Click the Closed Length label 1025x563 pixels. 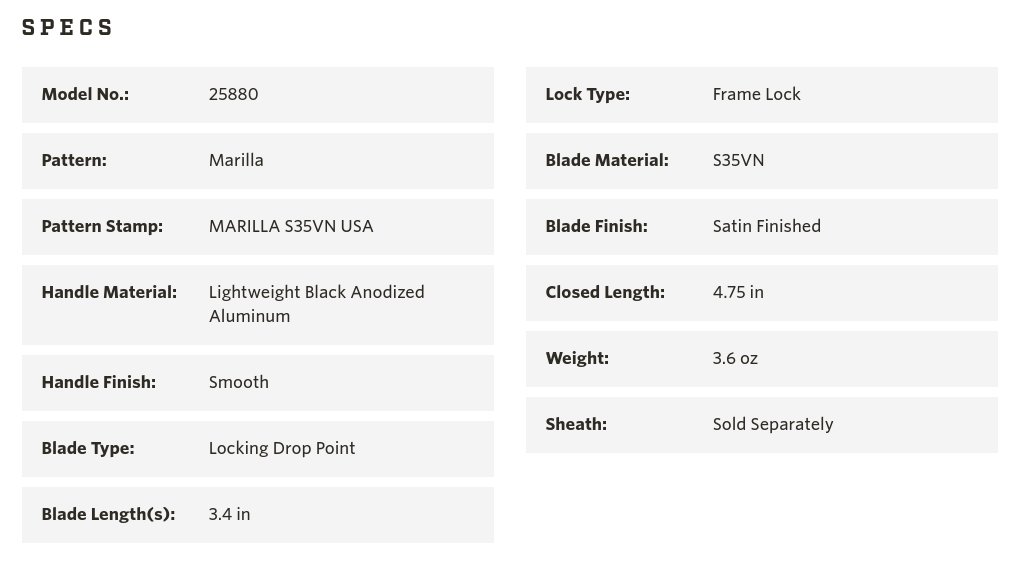(x=605, y=292)
